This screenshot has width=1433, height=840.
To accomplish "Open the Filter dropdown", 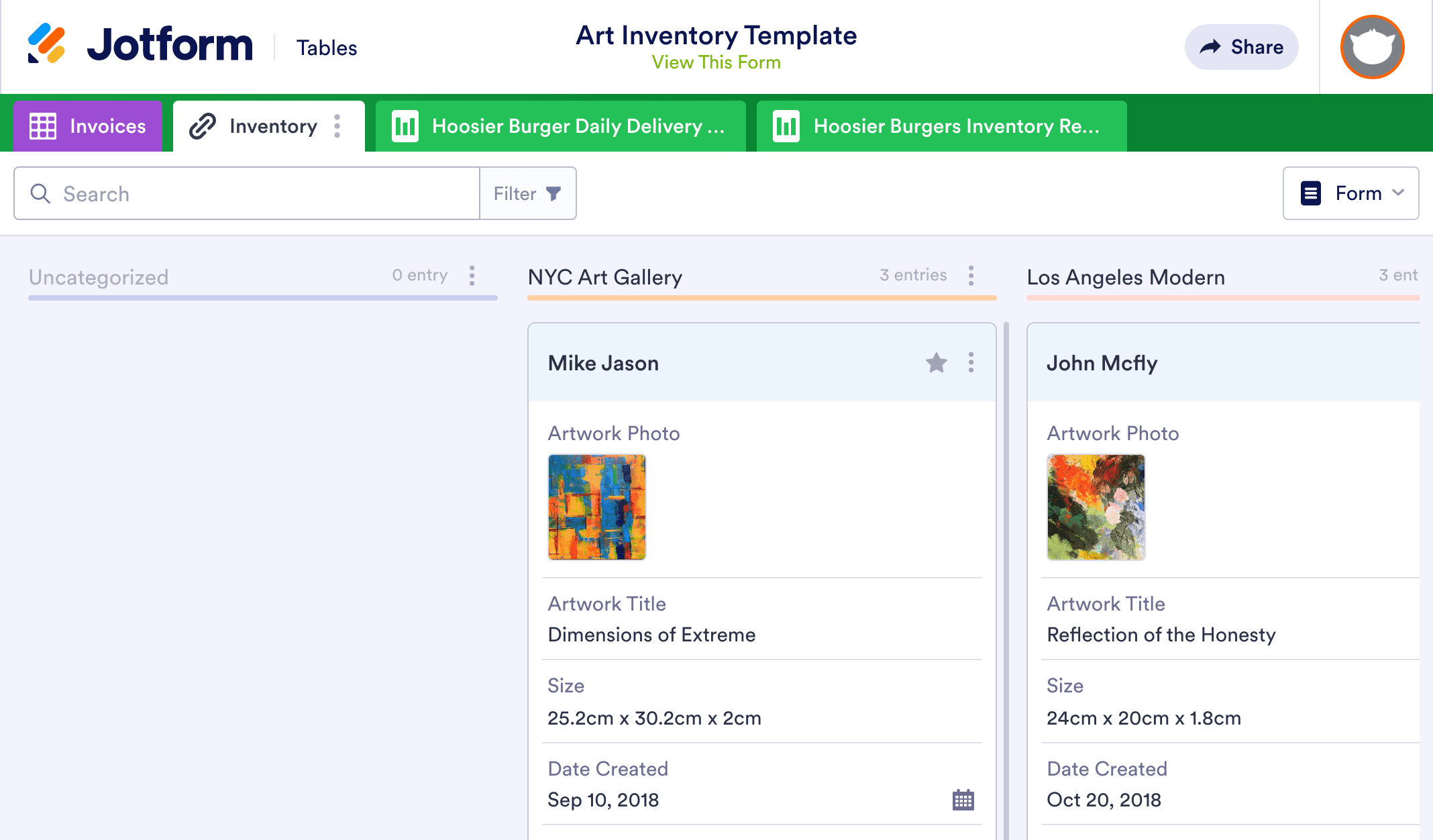I will click(x=527, y=194).
